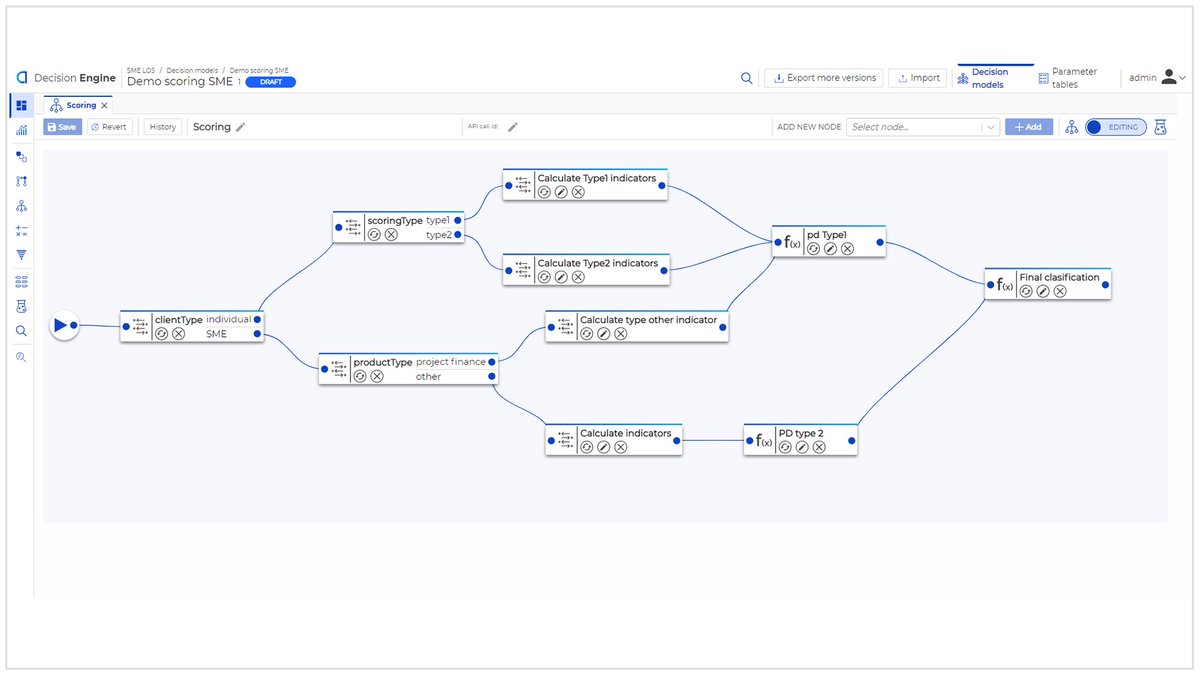Viewport: 1200px width, 675px height.
Task: Open the test flask icon in toolbar
Action: coord(1161,127)
